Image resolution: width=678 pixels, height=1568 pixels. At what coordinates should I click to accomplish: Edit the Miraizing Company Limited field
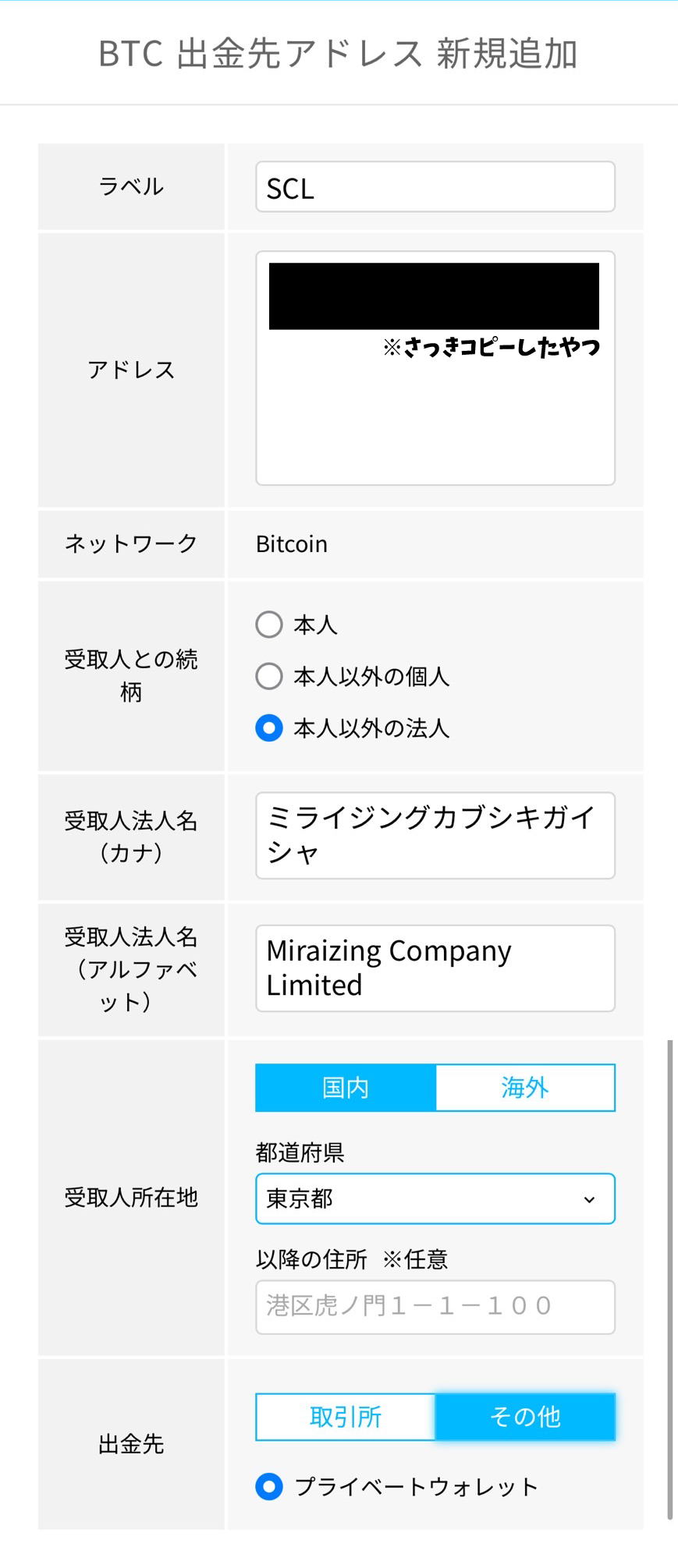[x=435, y=968]
